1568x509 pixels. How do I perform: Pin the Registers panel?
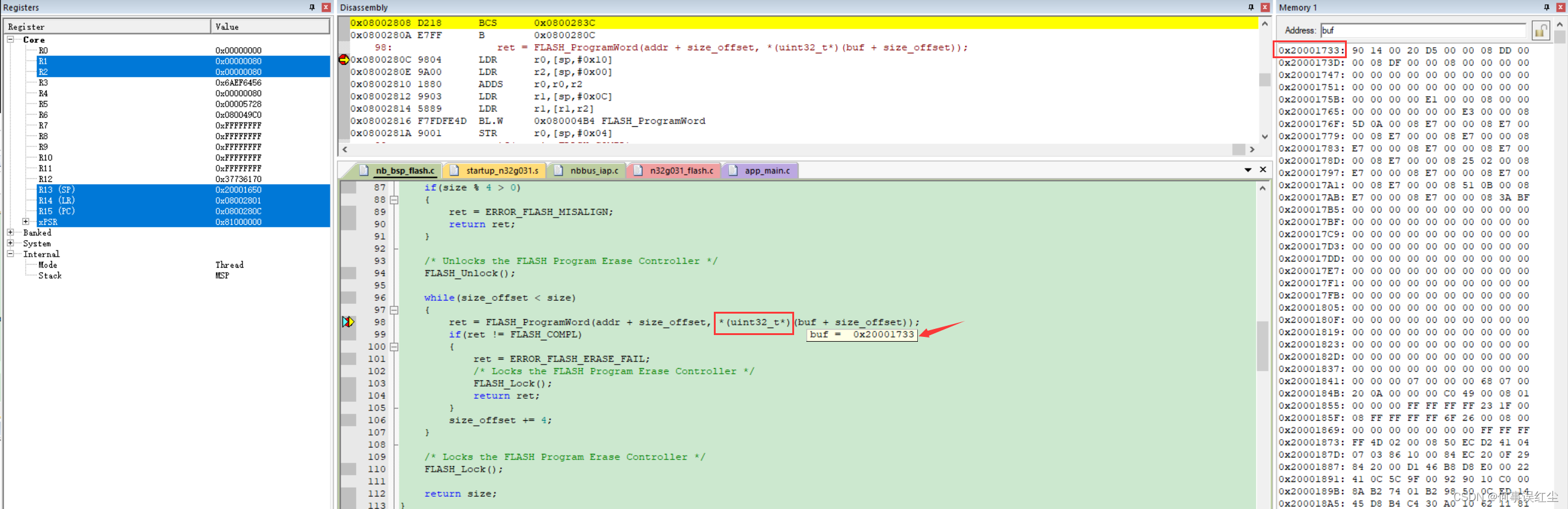[x=312, y=7]
